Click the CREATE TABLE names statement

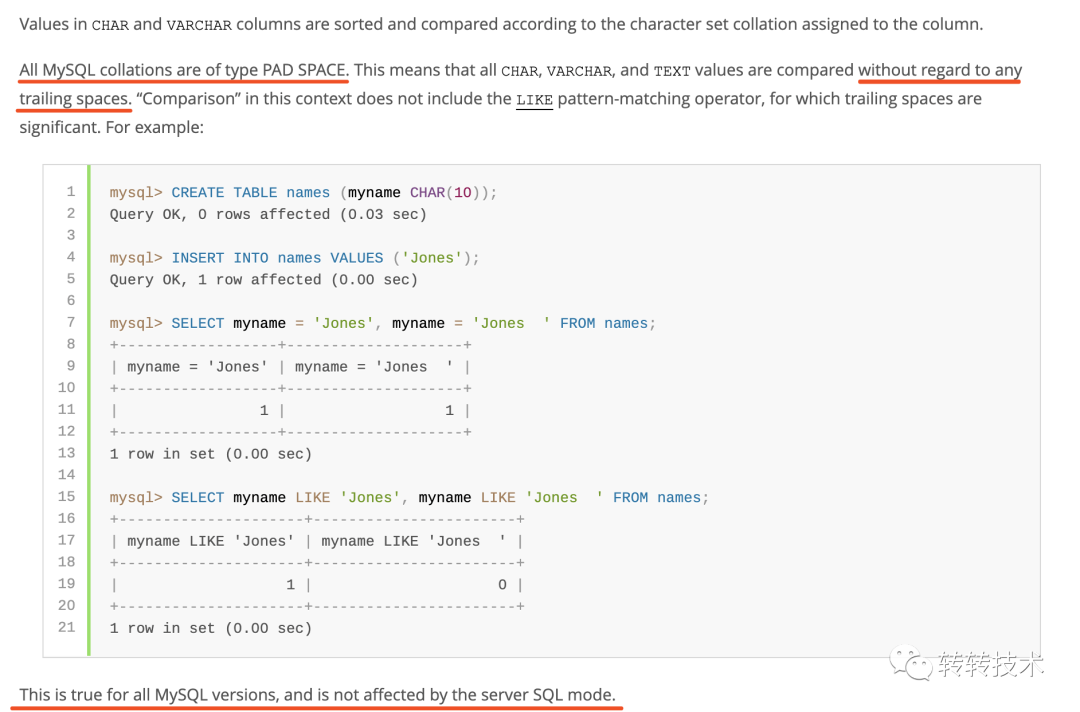[250, 193]
